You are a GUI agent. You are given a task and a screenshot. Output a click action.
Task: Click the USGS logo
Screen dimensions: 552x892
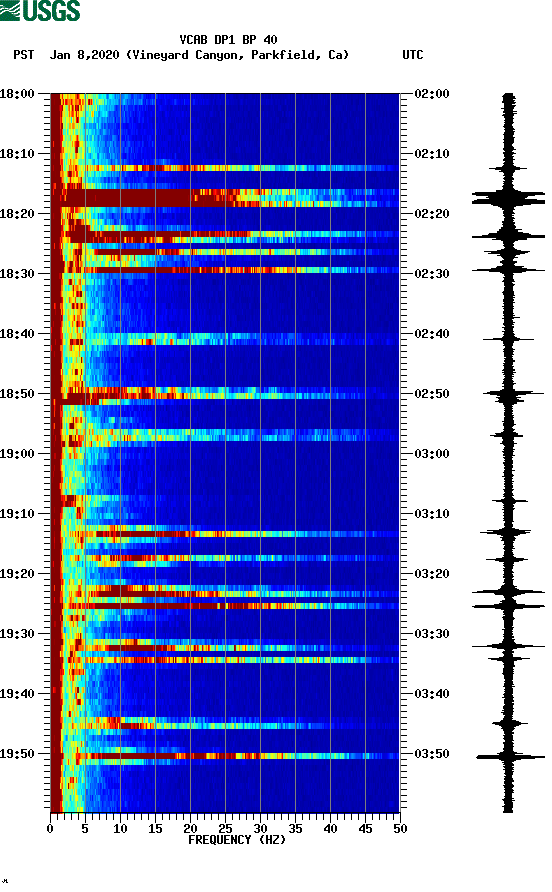pos(40,10)
